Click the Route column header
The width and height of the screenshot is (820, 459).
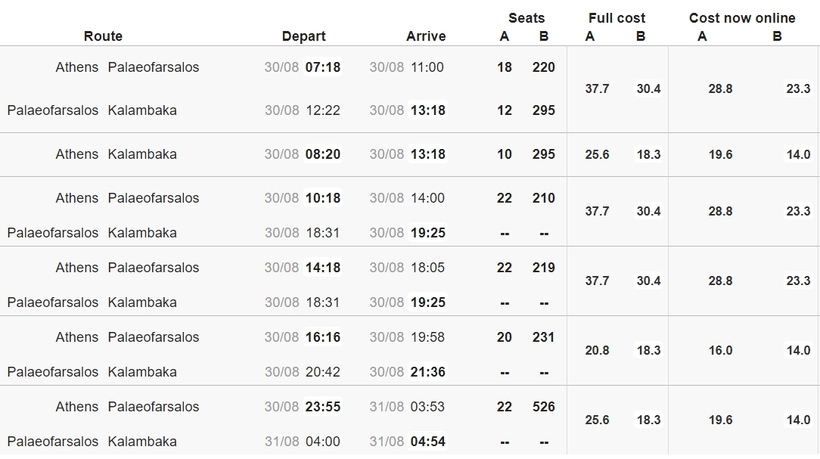tap(103, 36)
